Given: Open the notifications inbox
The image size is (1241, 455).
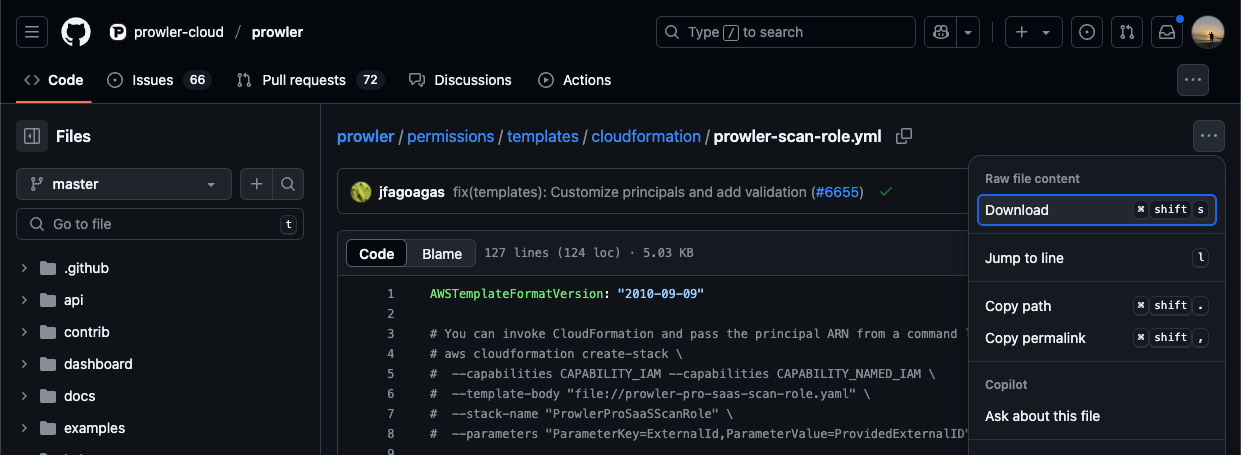Looking at the screenshot, I should pos(1167,32).
